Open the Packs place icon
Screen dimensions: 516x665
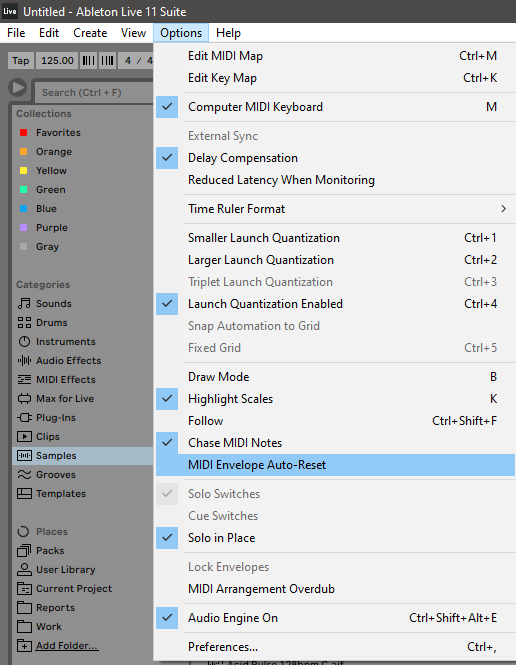24,550
